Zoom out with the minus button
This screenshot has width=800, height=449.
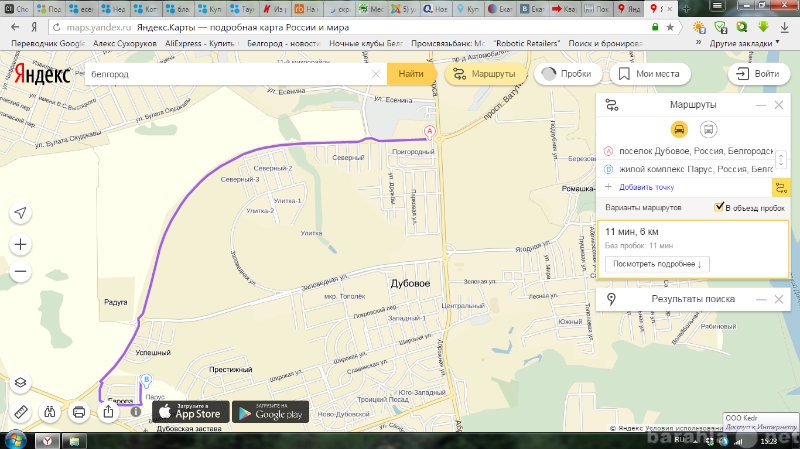pos(20,271)
